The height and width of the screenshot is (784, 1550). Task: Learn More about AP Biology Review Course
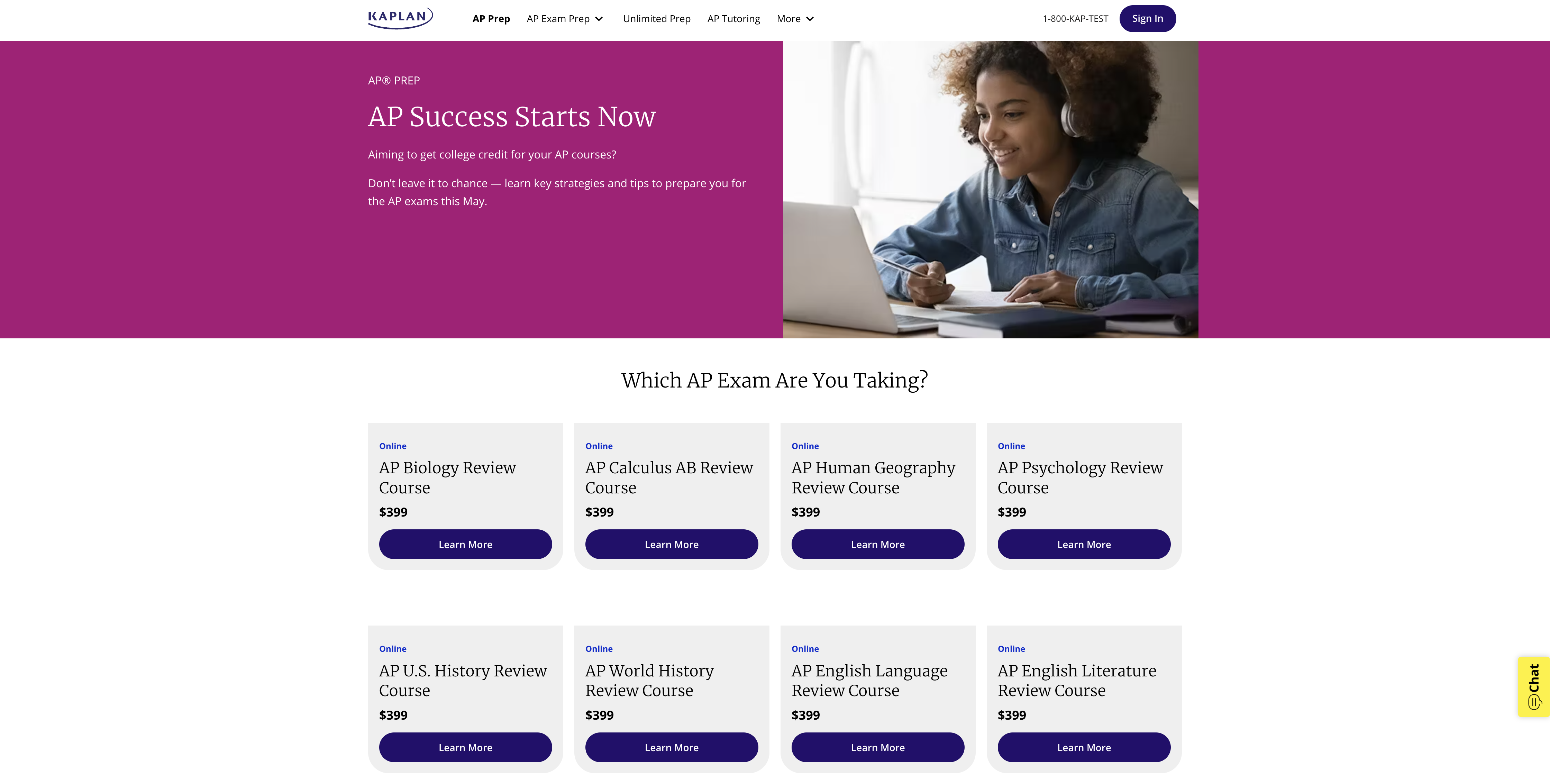point(465,545)
